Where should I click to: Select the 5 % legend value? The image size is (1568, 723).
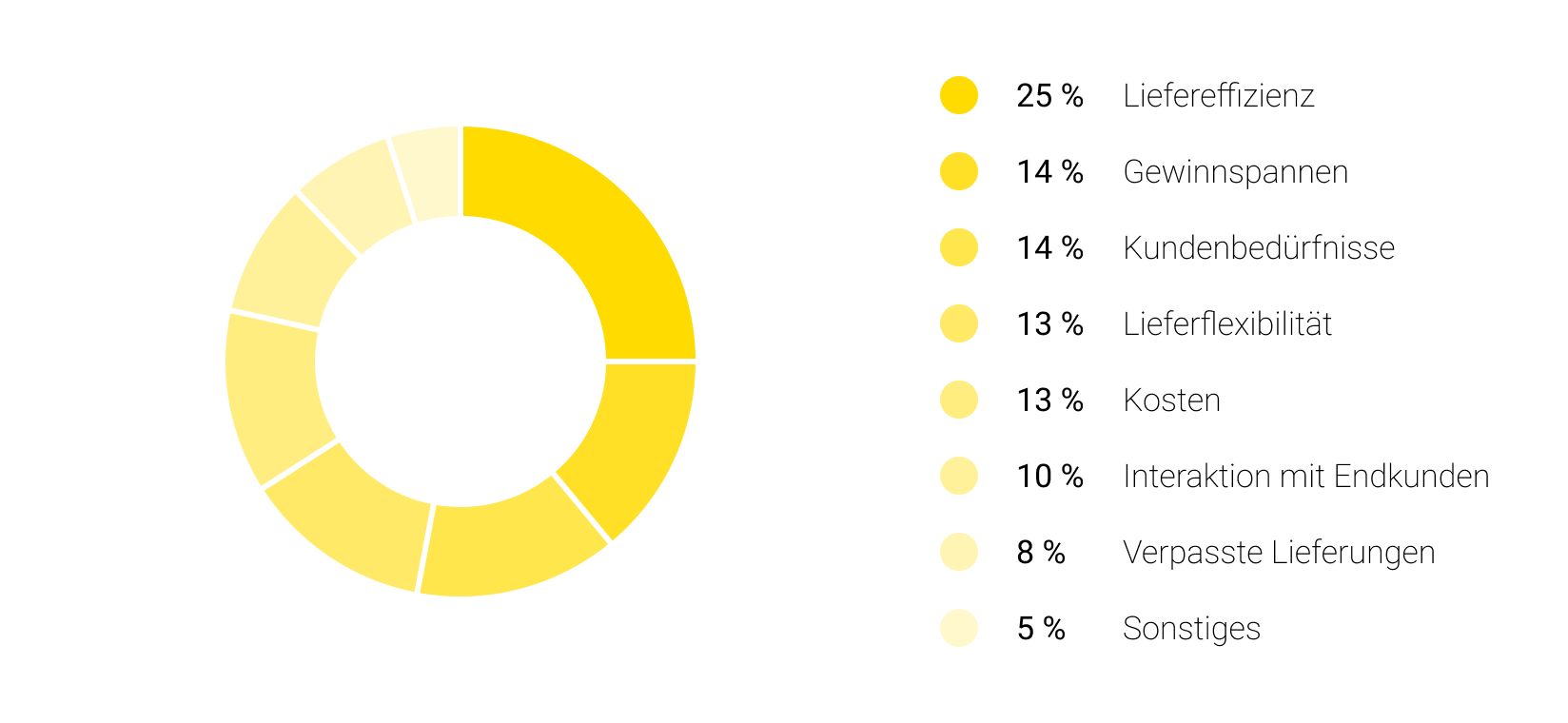[1041, 628]
